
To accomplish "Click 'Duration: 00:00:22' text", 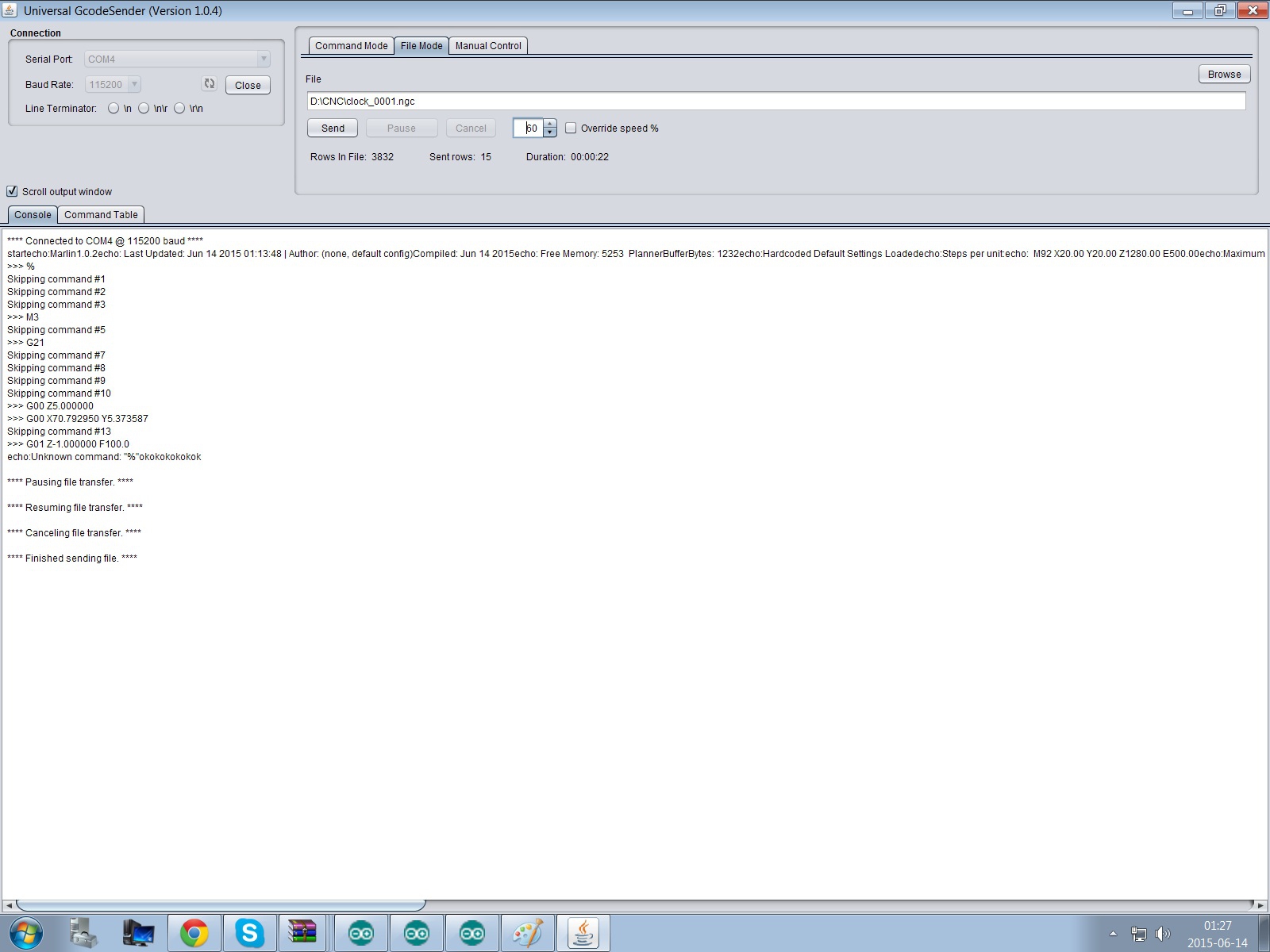I will tap(568, 157).
